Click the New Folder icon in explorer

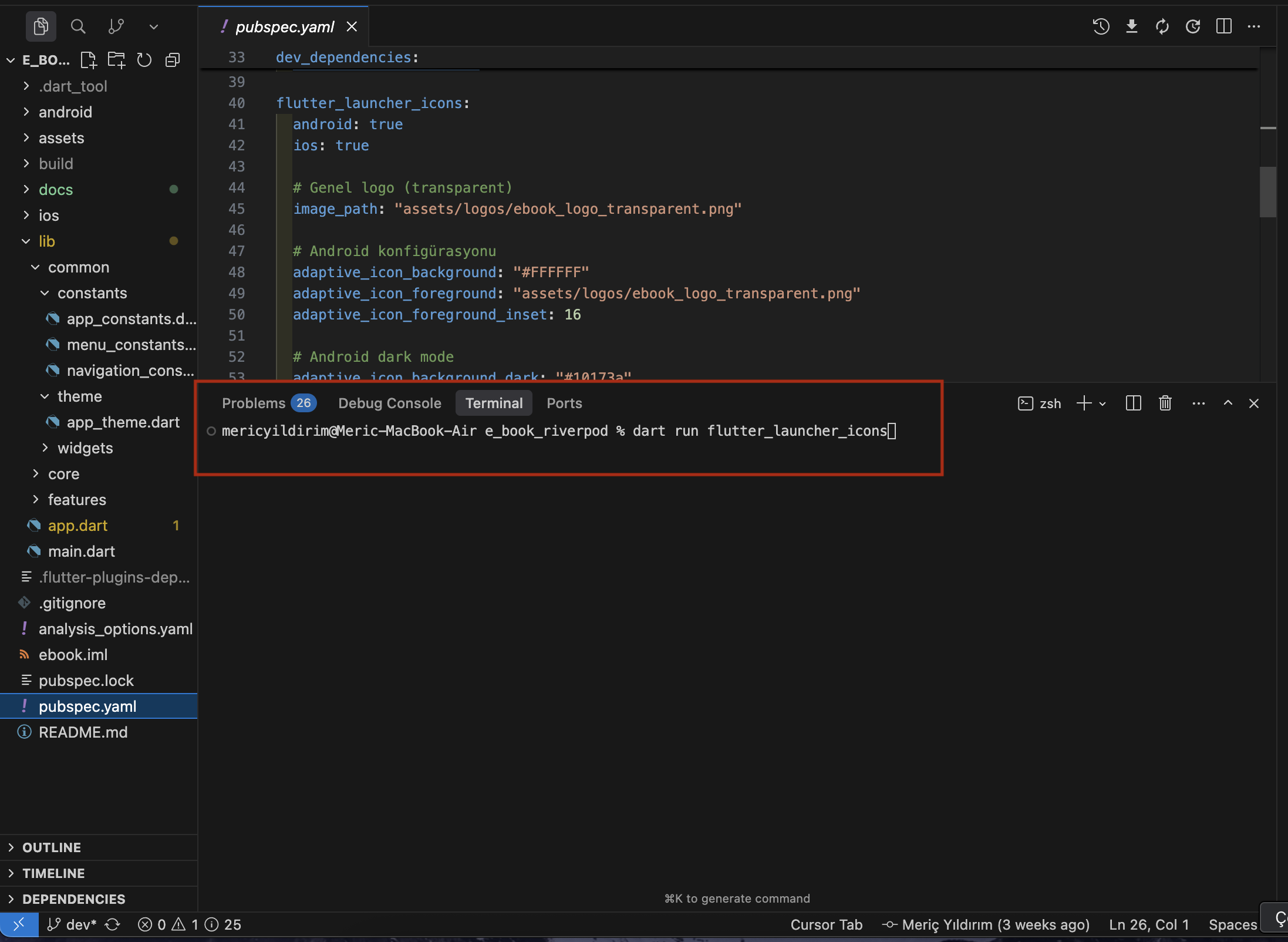pos(116,60)
